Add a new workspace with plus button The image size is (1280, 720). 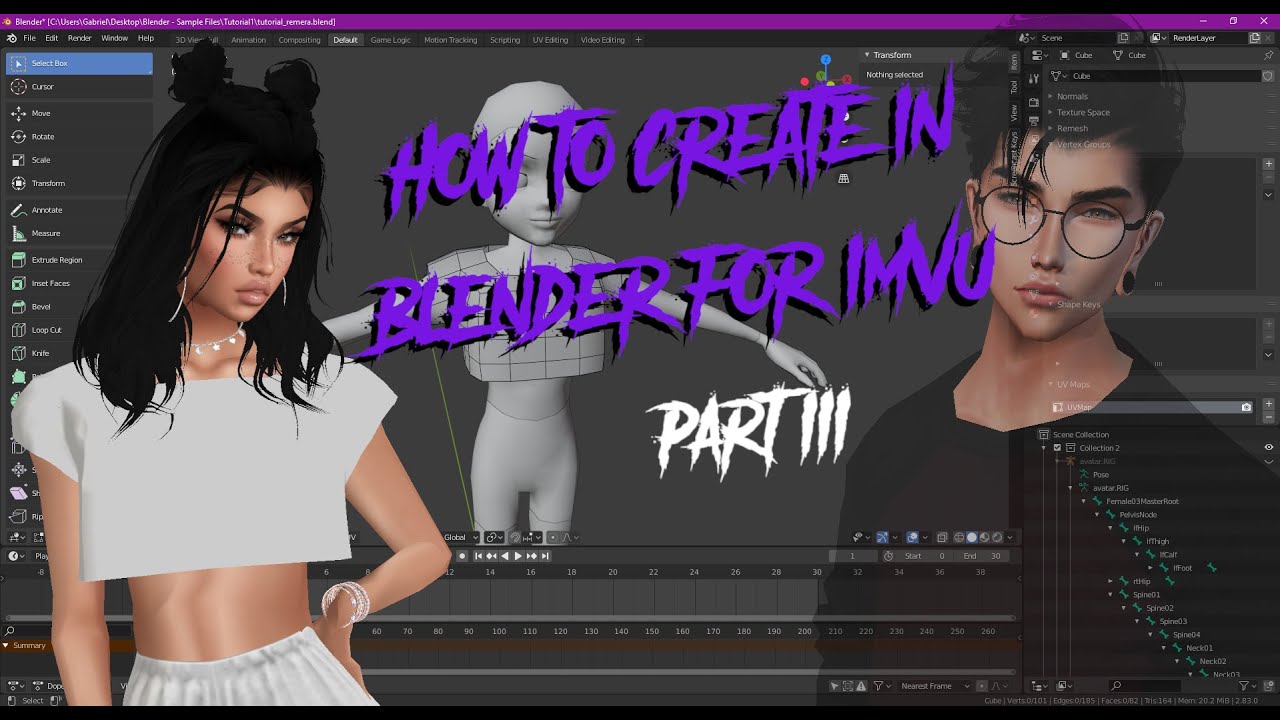[639, 40]
